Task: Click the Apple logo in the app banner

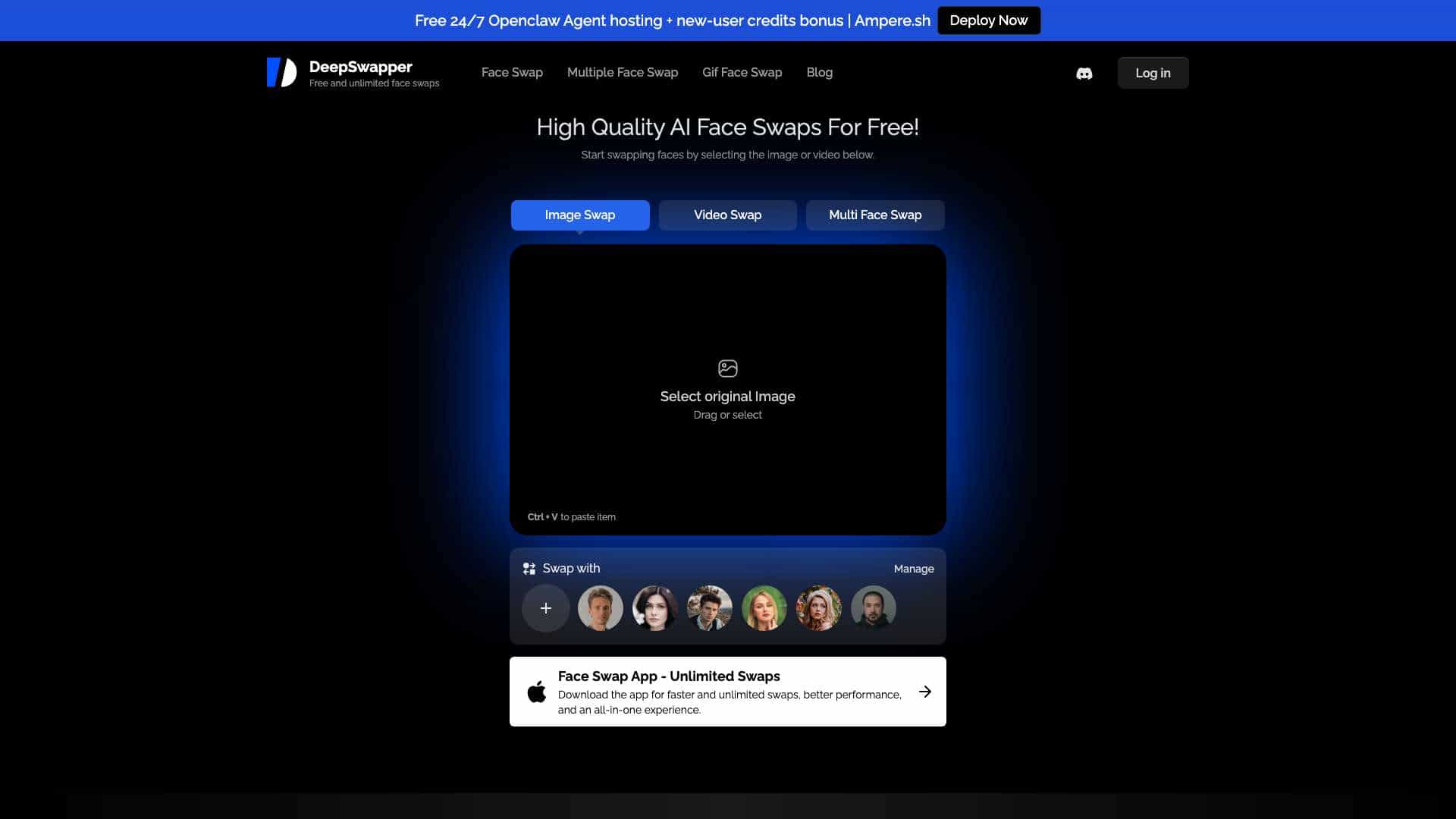Action: pos(537,692)
